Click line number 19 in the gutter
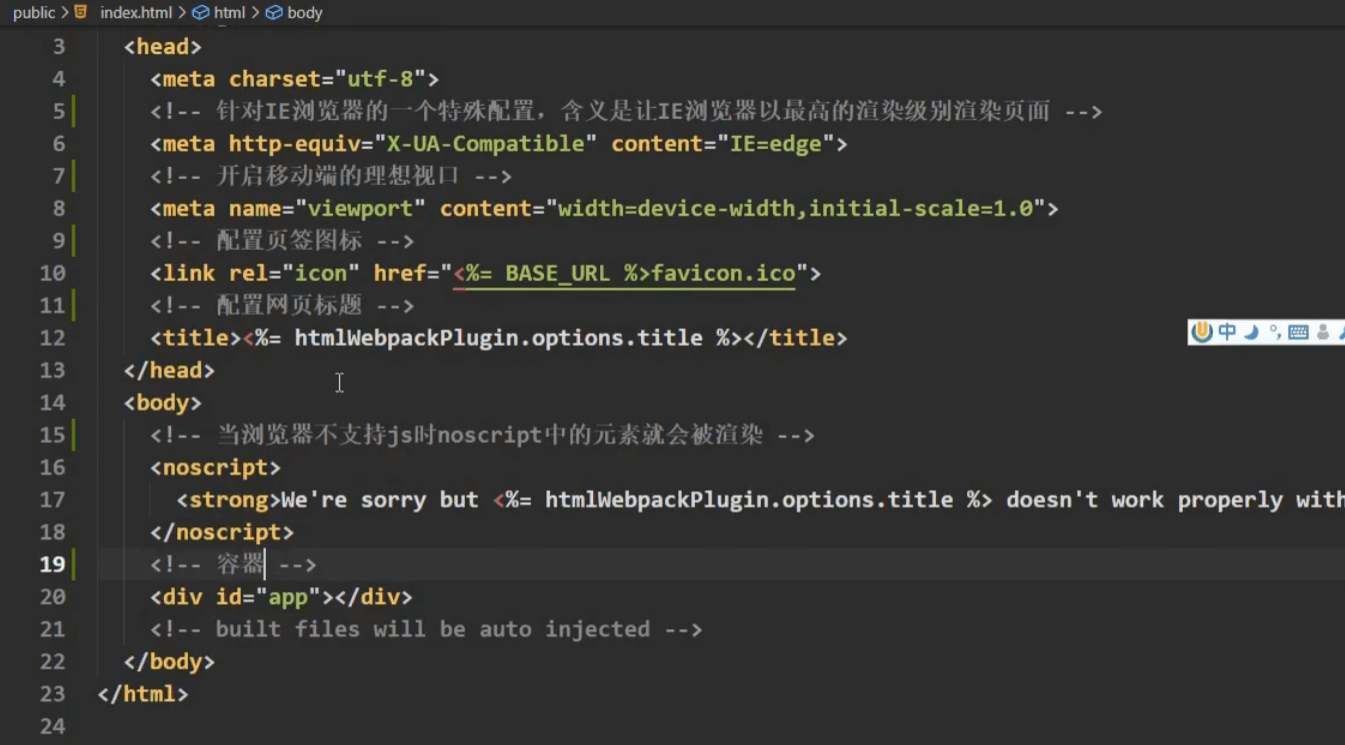Screen dimensions: 1345x745 (x=52, y=564)
